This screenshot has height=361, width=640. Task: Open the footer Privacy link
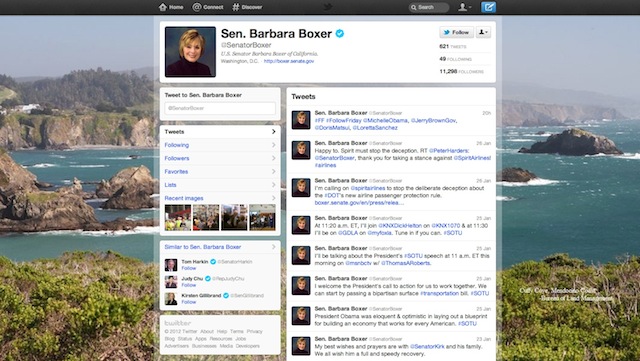tap(255, 332)
